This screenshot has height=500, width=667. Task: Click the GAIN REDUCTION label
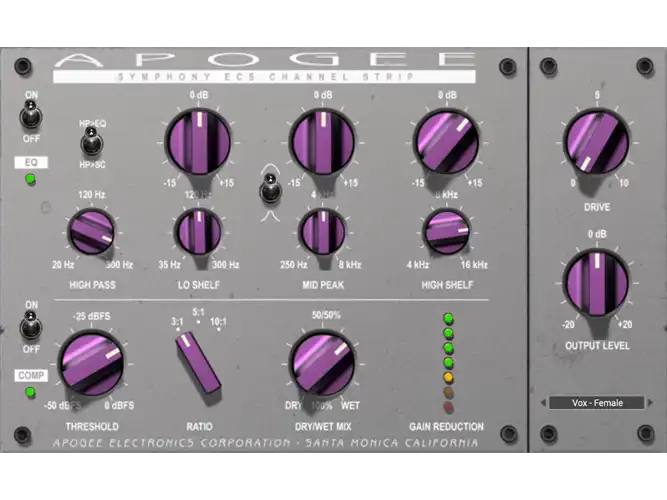[x=446, y=426]
